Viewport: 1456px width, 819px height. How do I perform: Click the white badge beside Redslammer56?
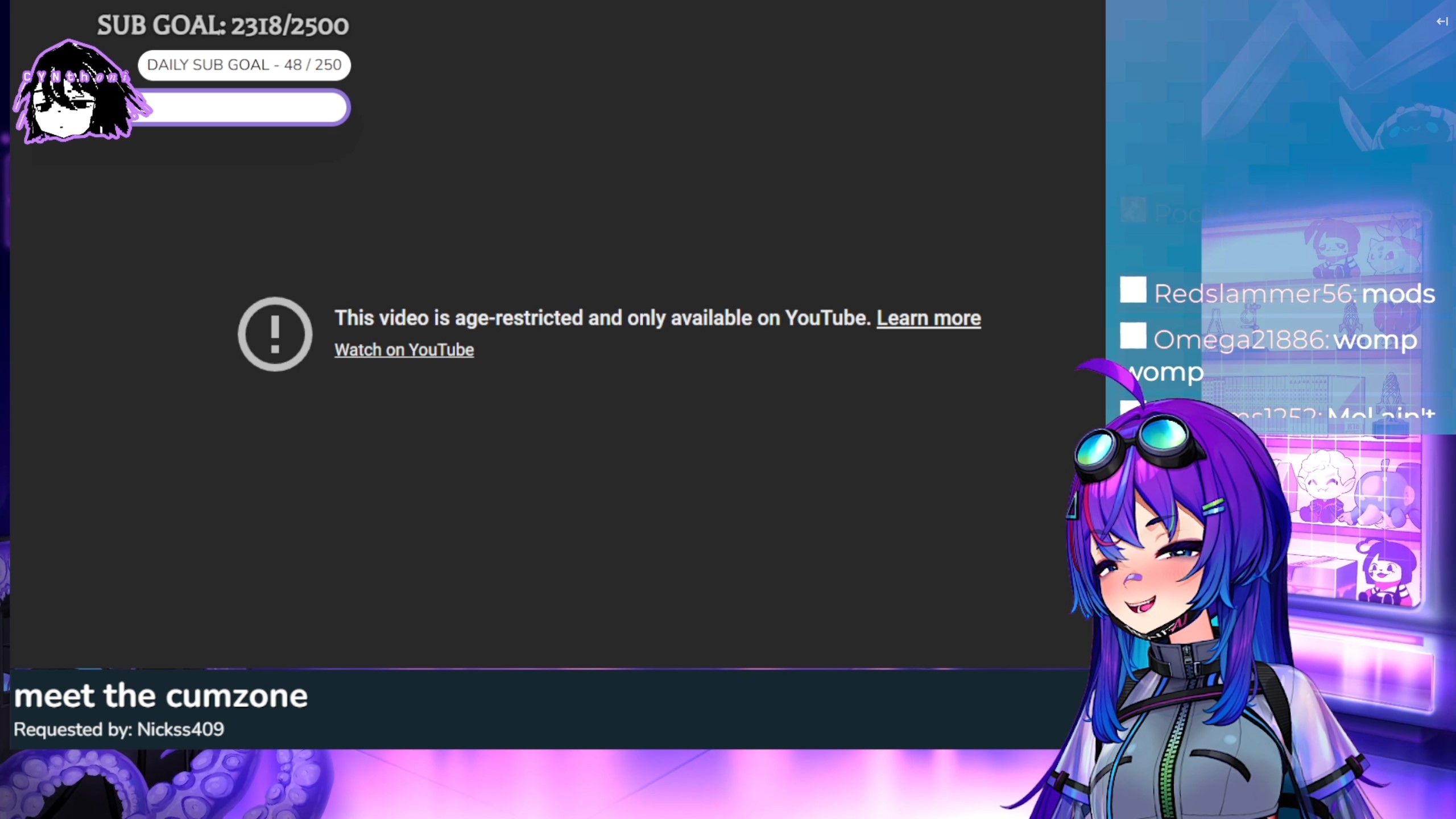coord(1132,290)
